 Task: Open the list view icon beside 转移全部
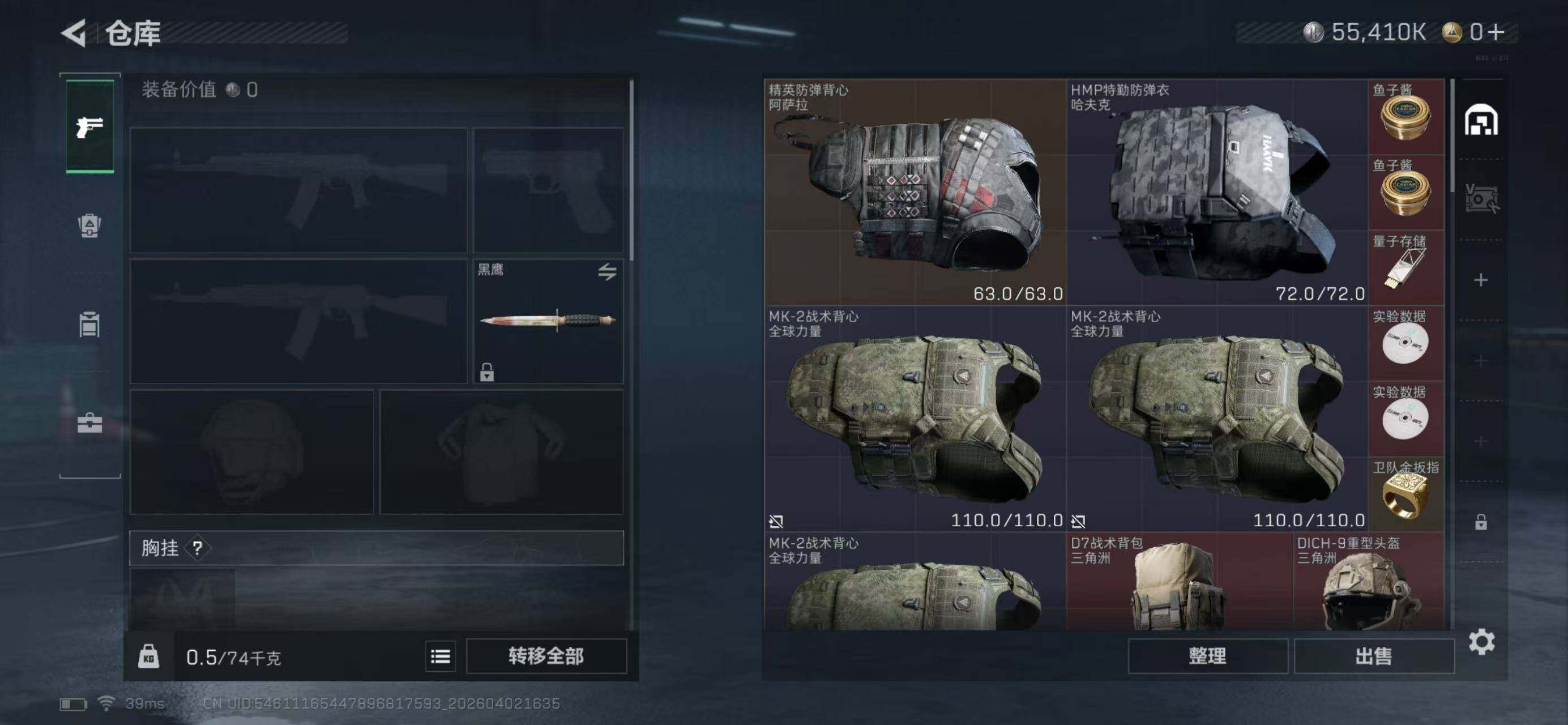coord(440,656)
